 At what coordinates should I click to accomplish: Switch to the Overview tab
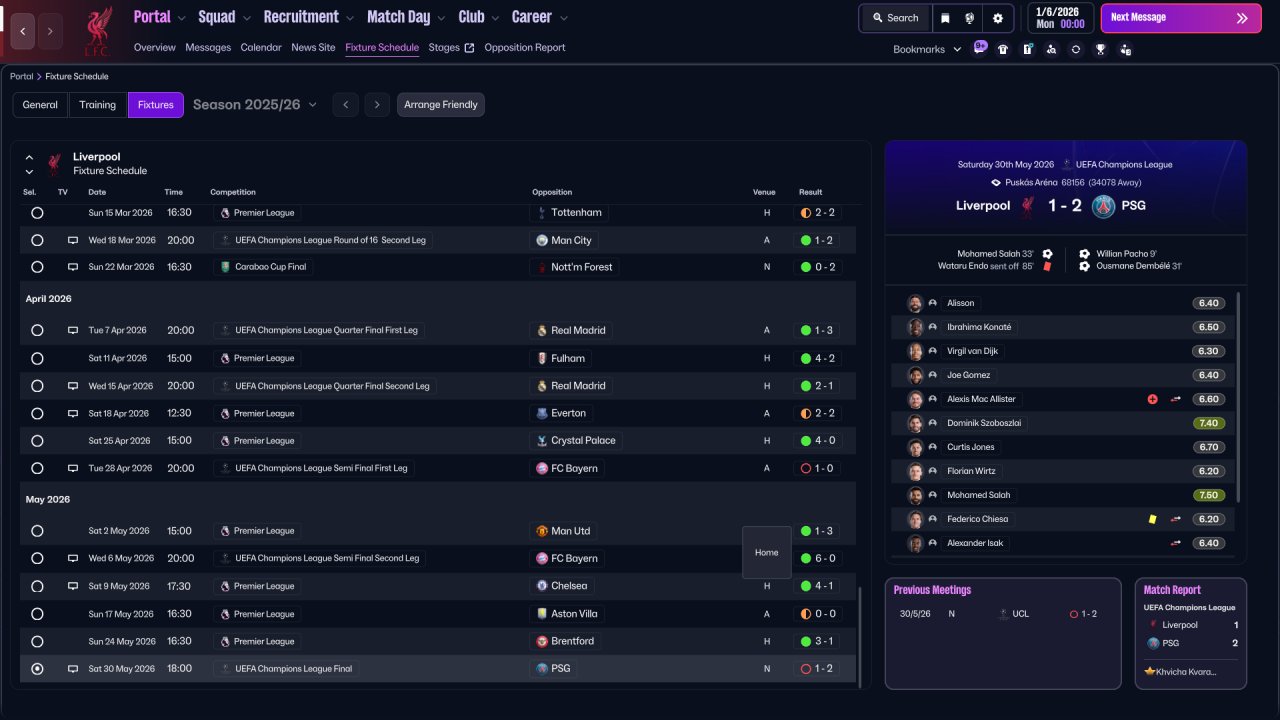[154, 48]
